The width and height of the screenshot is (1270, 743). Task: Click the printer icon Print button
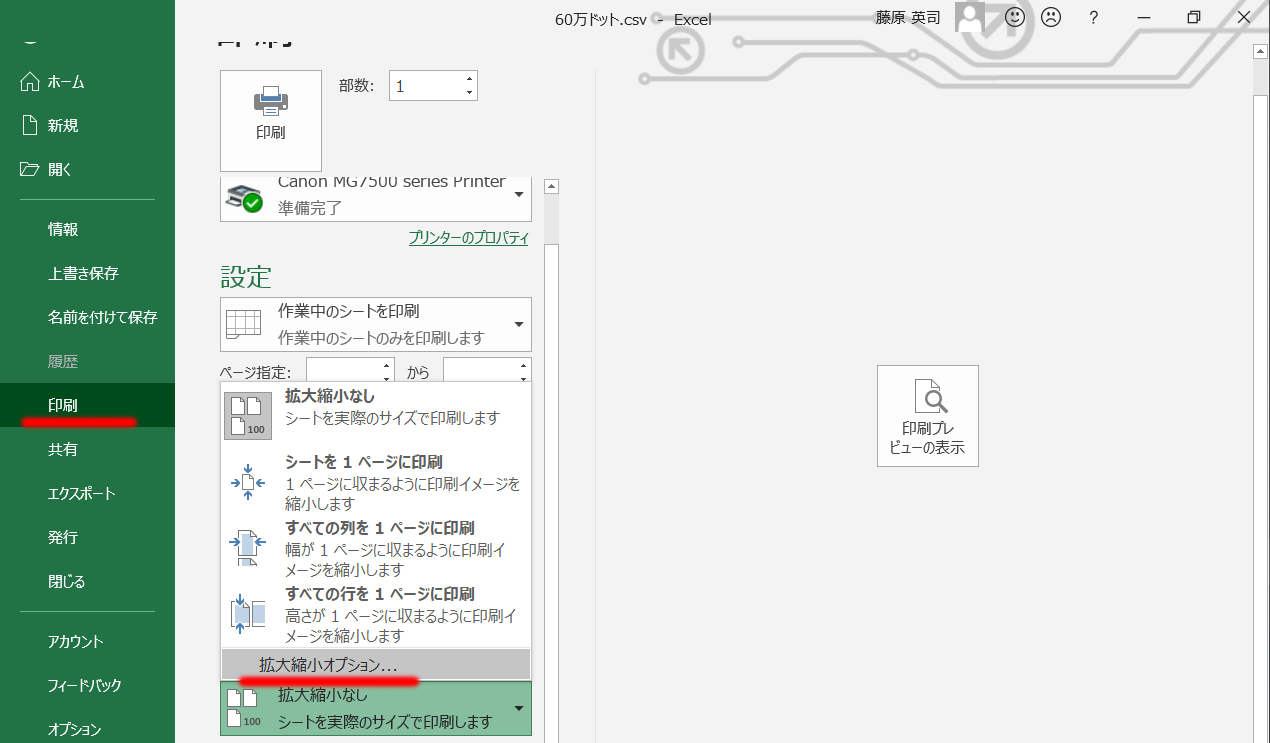(x=270, y=119)
